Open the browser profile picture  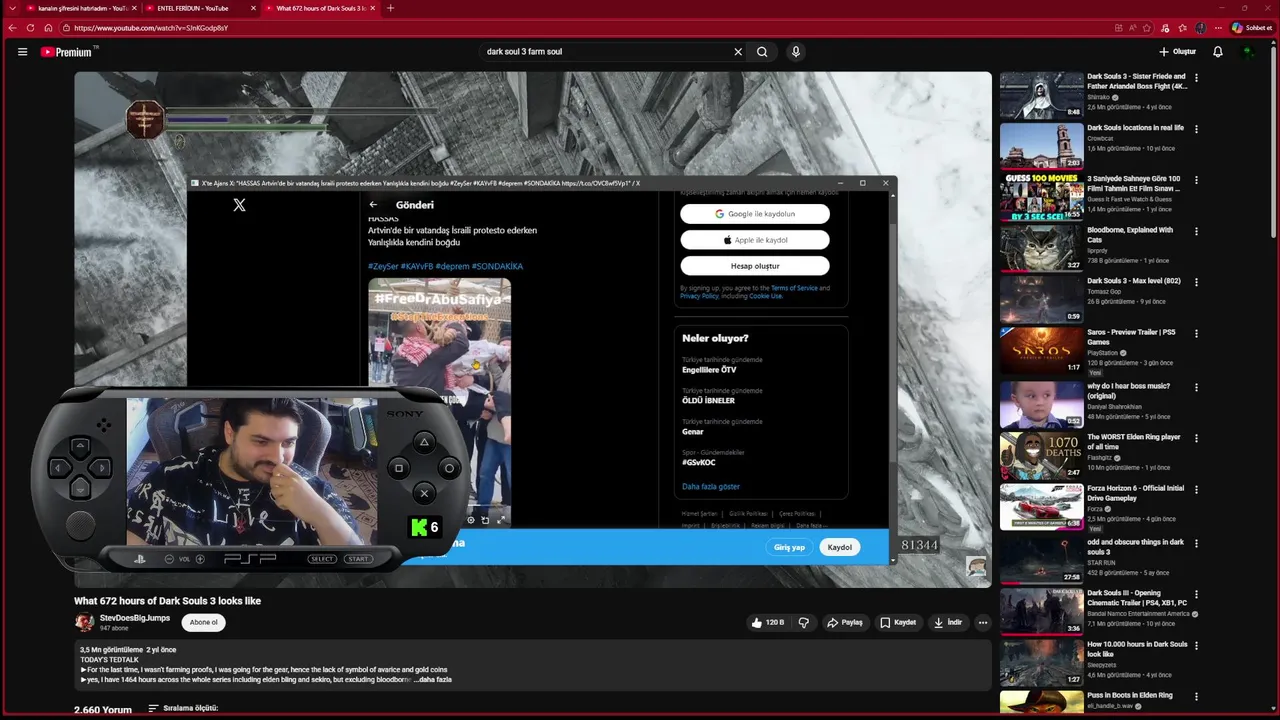(x=1201, y=28)
